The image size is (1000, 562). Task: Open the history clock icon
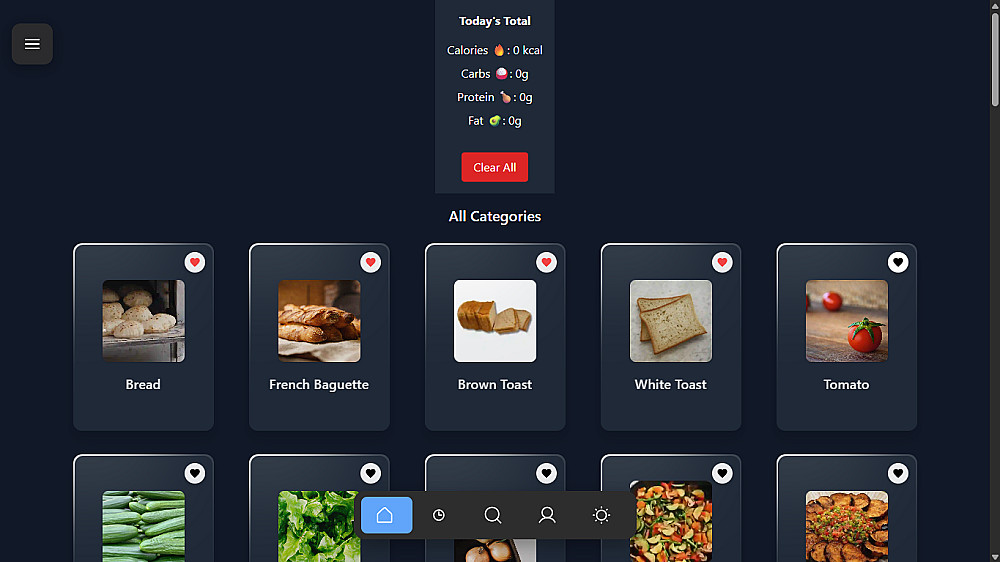(439, 515)
